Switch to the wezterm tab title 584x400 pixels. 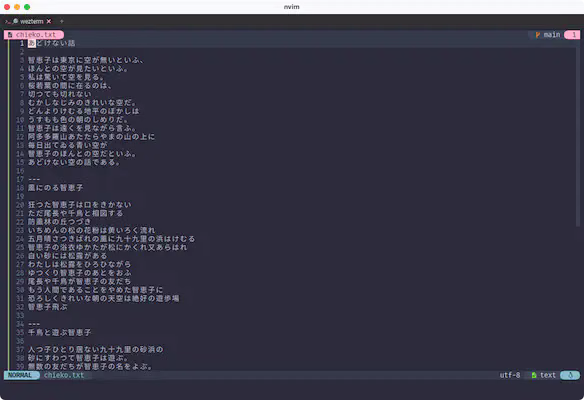(x=32, y=22)
